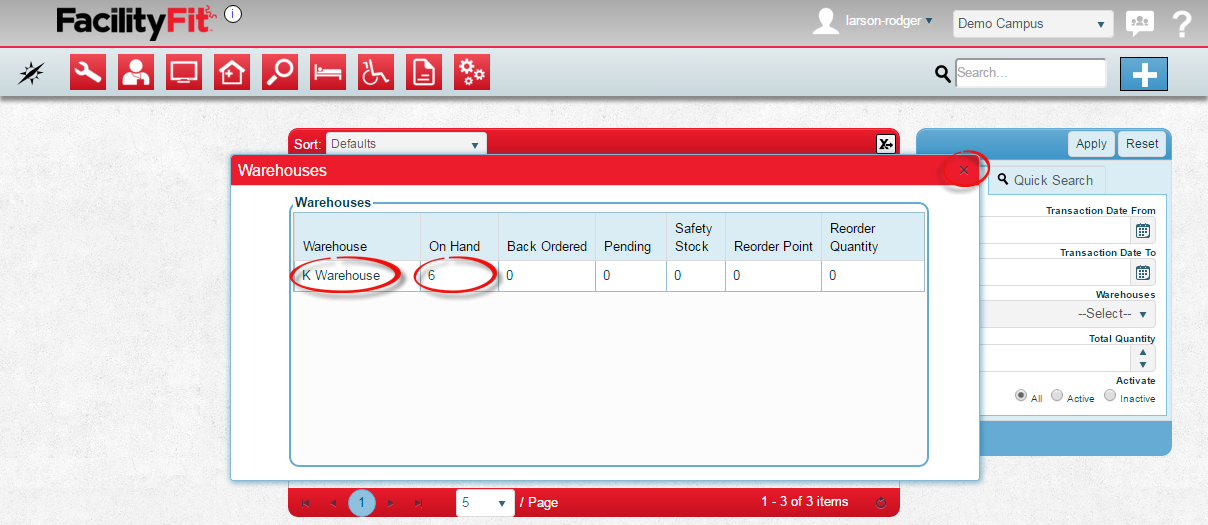Open the house with plus icon

(232, 72)
